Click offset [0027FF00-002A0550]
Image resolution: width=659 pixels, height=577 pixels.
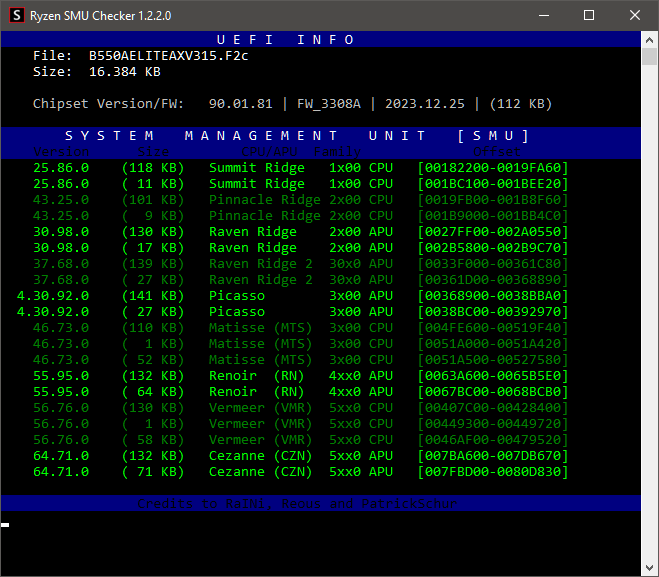493,232
